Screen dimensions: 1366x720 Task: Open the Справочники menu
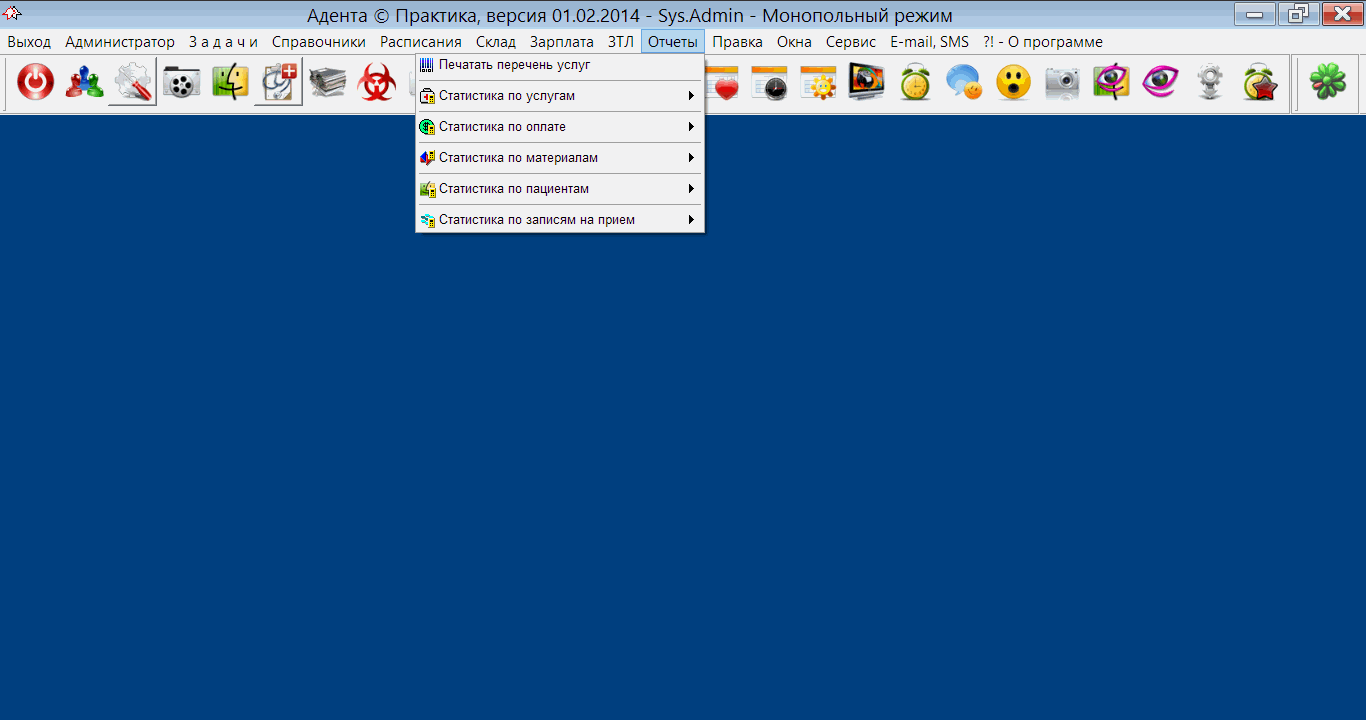tap(318, 42)
